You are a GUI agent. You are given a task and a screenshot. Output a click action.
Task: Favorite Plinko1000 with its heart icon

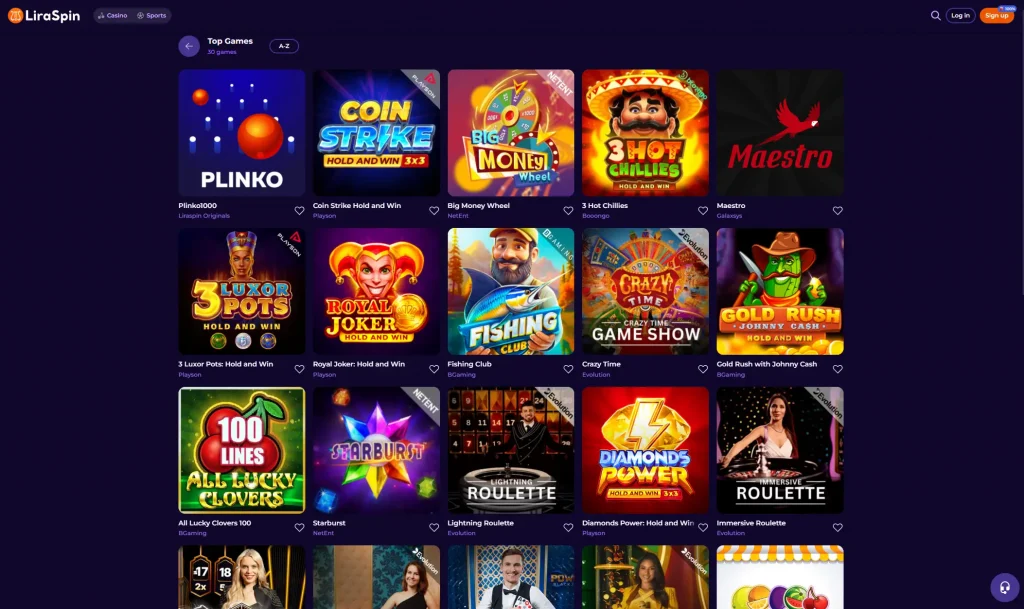(299, 211)
